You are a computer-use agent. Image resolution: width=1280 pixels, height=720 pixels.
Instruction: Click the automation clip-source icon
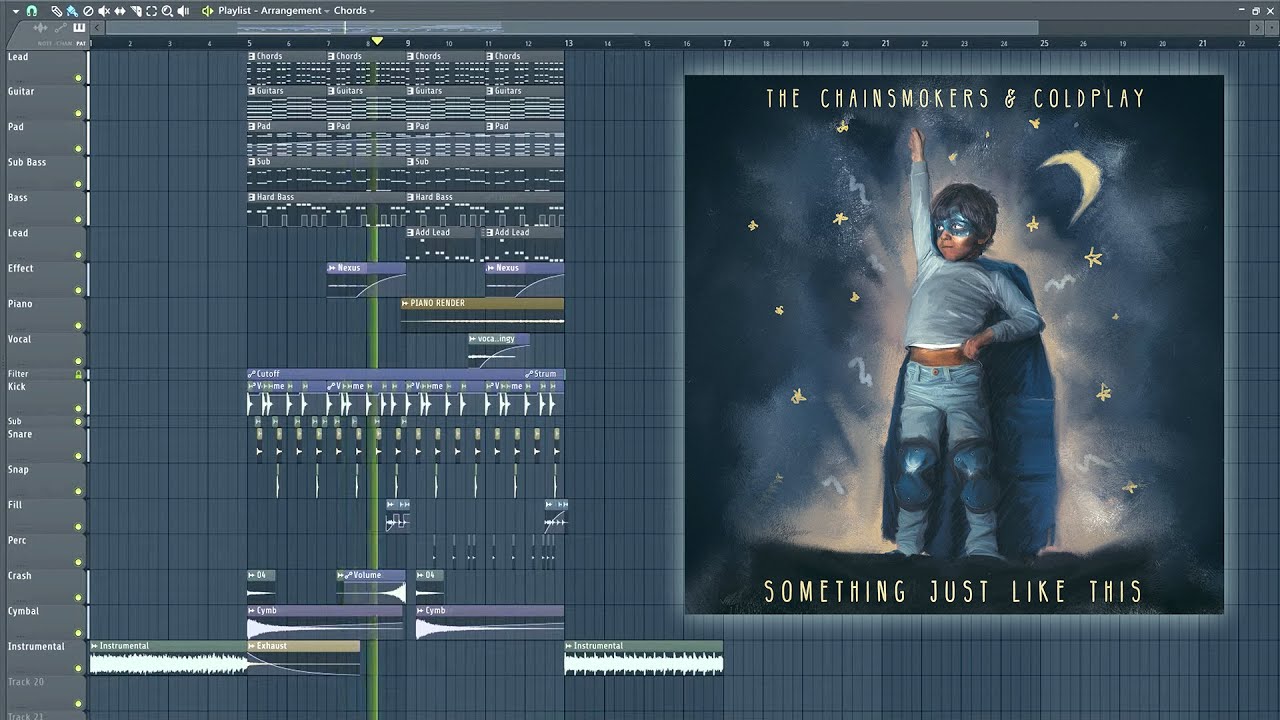click(61, 28)
